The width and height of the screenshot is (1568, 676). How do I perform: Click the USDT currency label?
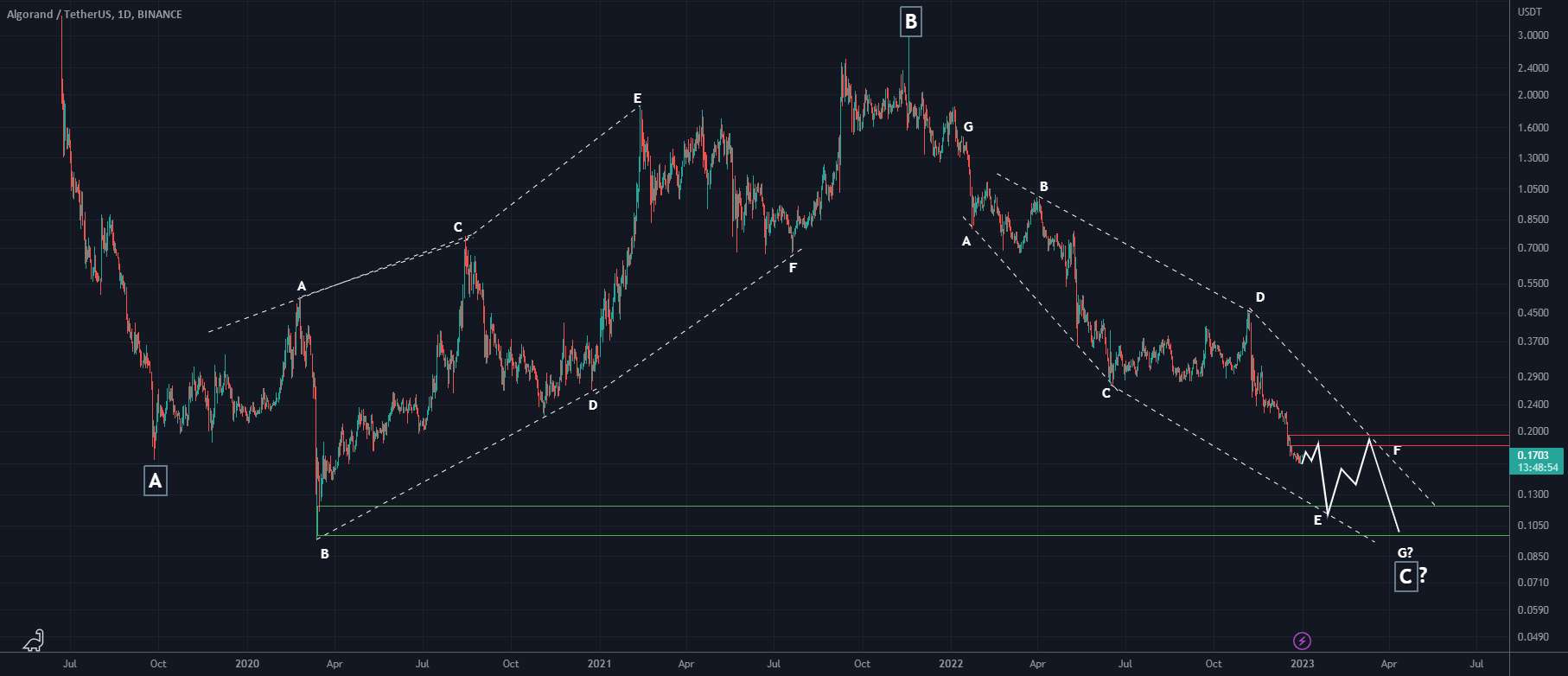click(1530, 12)
